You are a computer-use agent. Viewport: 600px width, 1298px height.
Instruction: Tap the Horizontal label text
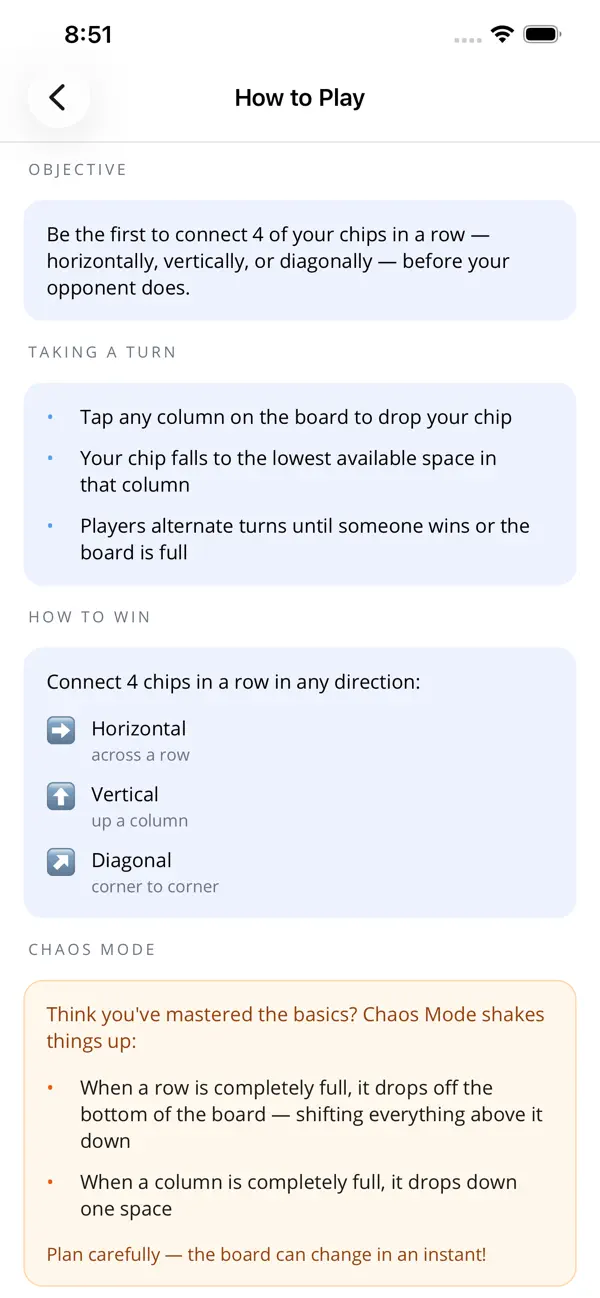click(x=139, y=729)
